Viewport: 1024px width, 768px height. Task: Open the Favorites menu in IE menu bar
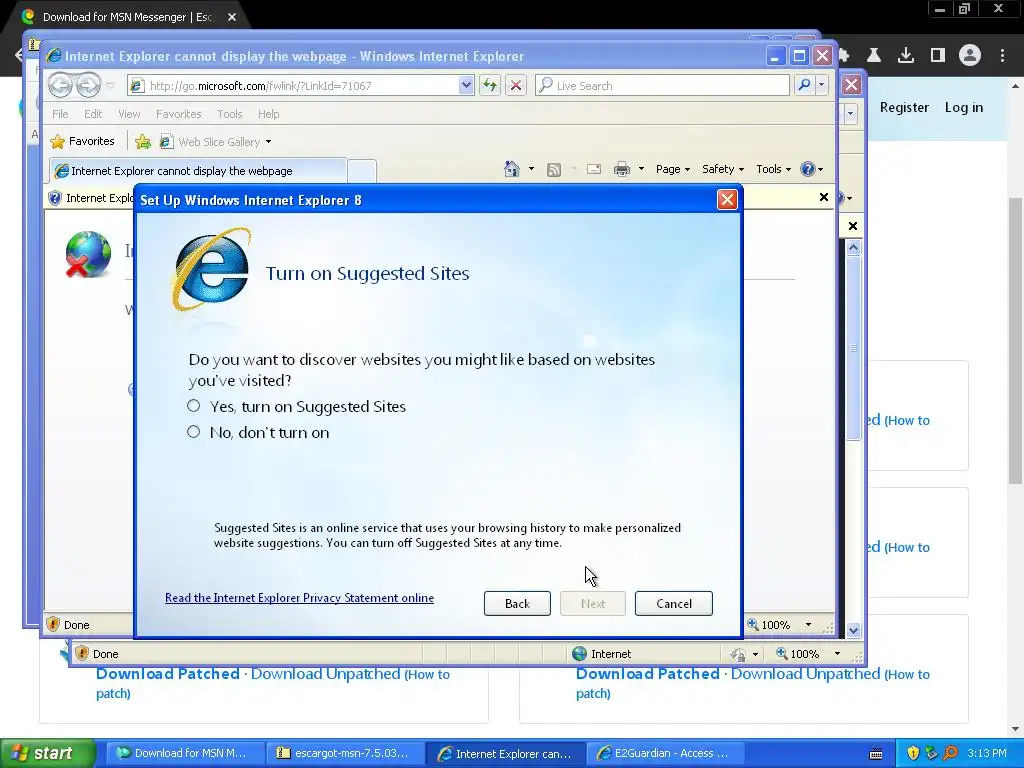click(178, 114)
